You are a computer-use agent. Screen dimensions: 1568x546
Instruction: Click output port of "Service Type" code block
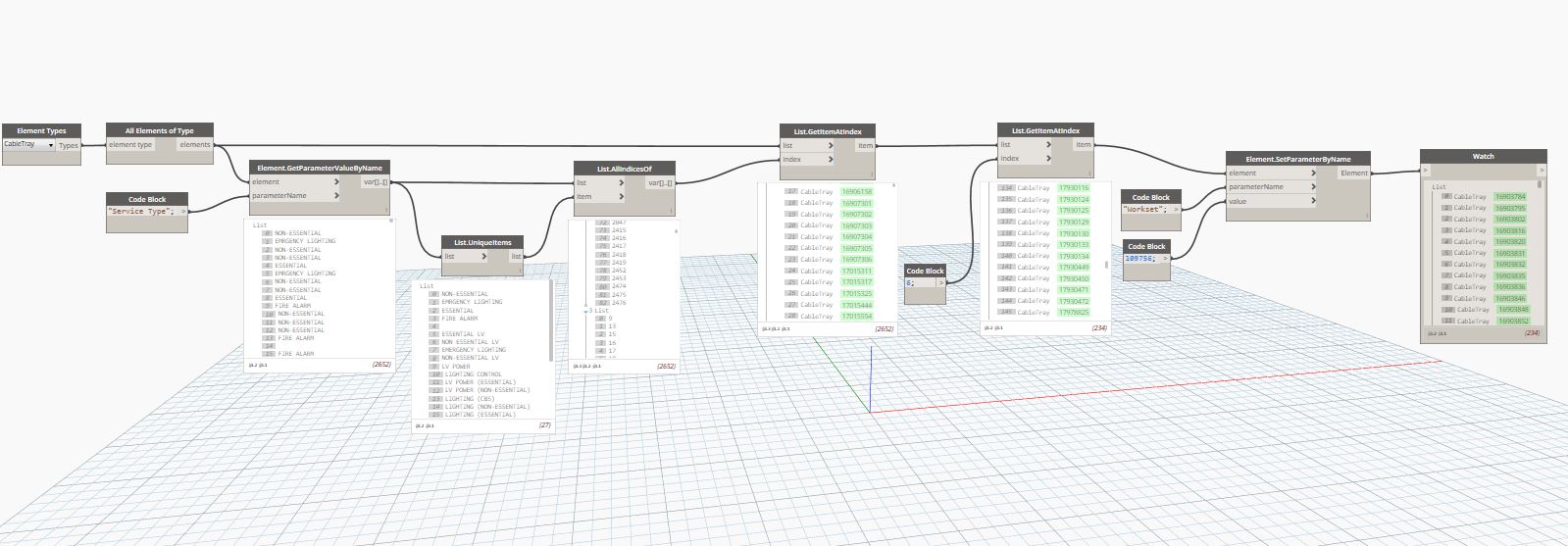tap(182, 212)
